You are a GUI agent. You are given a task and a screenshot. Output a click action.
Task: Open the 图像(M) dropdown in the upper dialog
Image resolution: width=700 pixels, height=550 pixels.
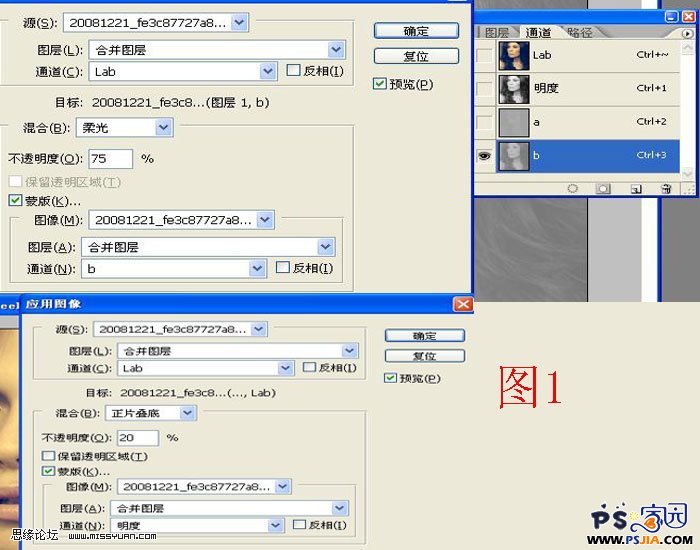(265, 219)
